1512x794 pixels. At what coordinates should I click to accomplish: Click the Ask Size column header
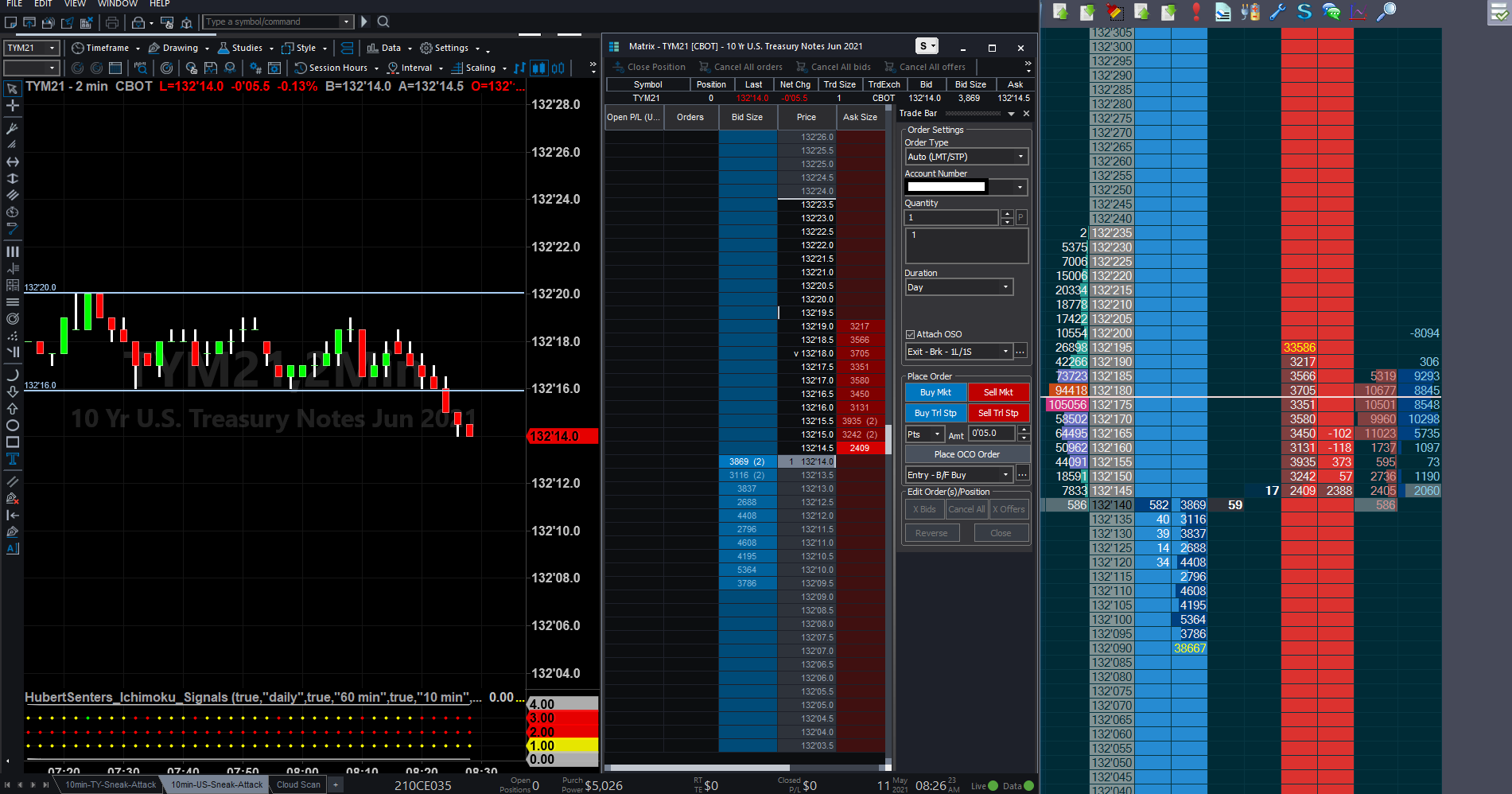click(860, 117)
